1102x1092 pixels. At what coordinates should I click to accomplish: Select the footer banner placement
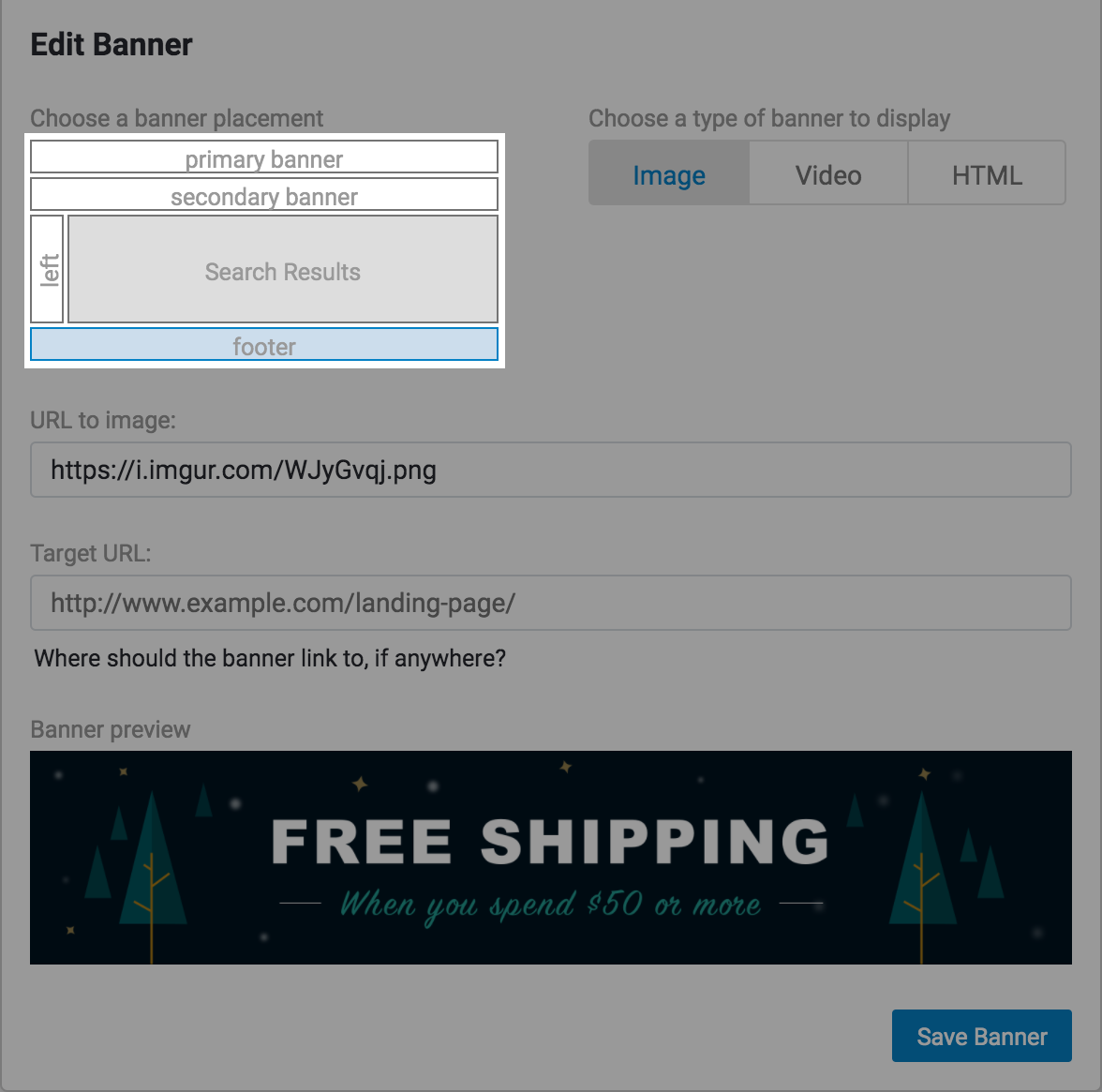pos(264,345)
